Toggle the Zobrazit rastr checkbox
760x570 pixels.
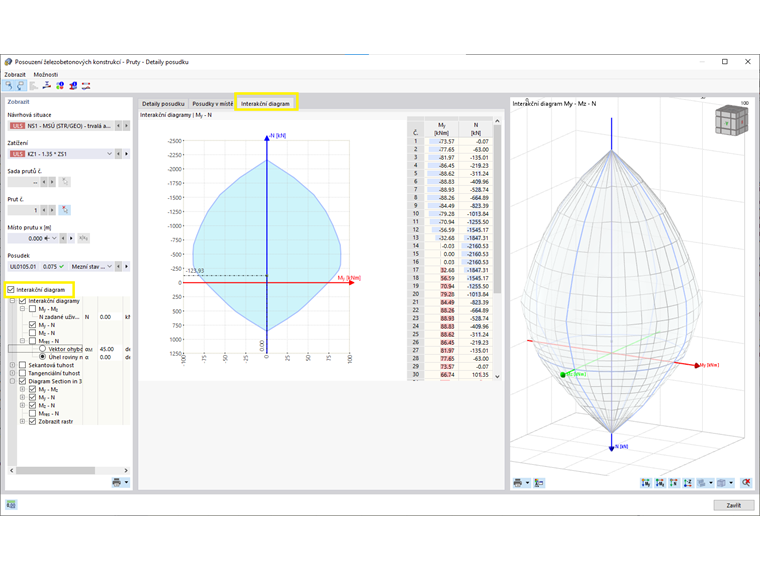32,422
